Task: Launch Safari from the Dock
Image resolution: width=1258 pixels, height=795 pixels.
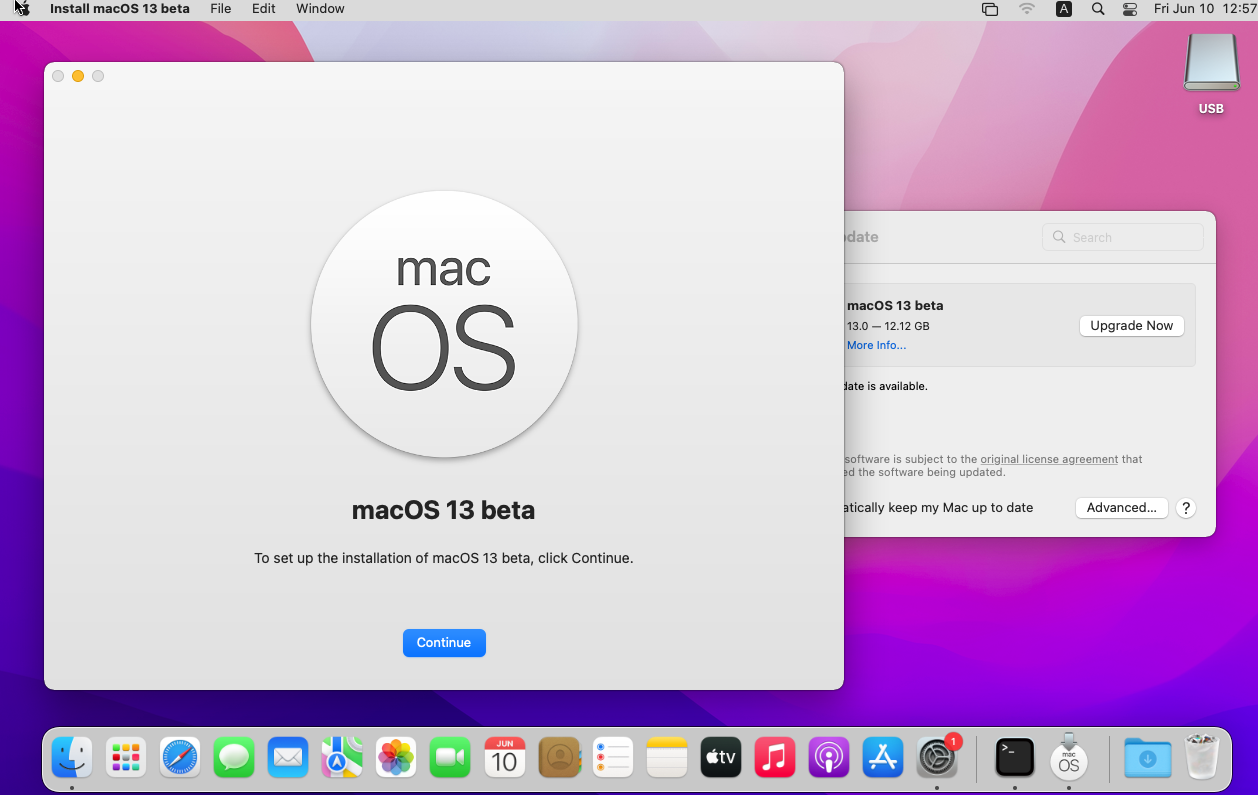Action: [x=180, y=758]
